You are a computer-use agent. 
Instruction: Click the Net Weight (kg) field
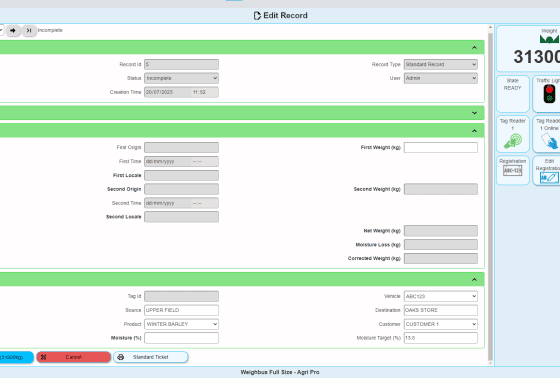(x=441, y=231)
